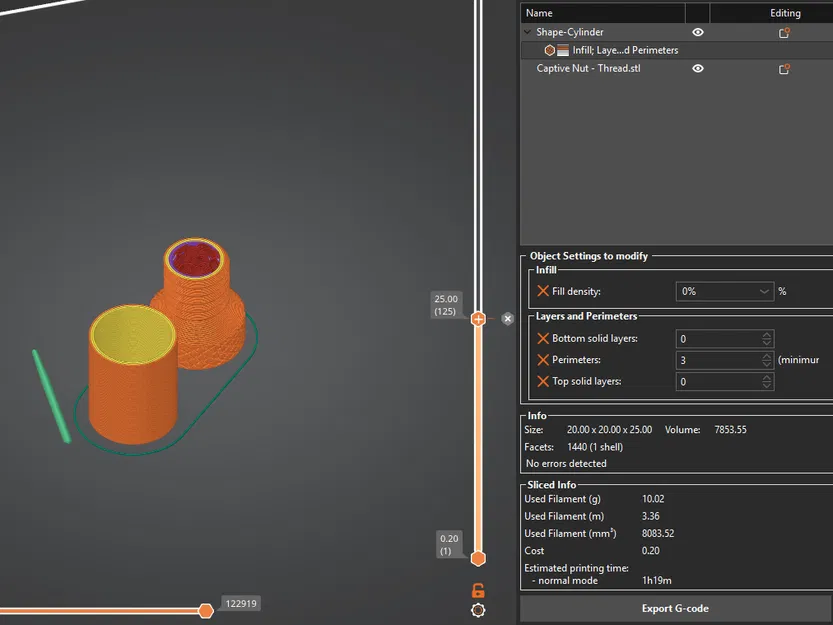The height and width of the screenshot is (625, 833).
Task: Remove the Perimeters override
Action: (542, 360)
